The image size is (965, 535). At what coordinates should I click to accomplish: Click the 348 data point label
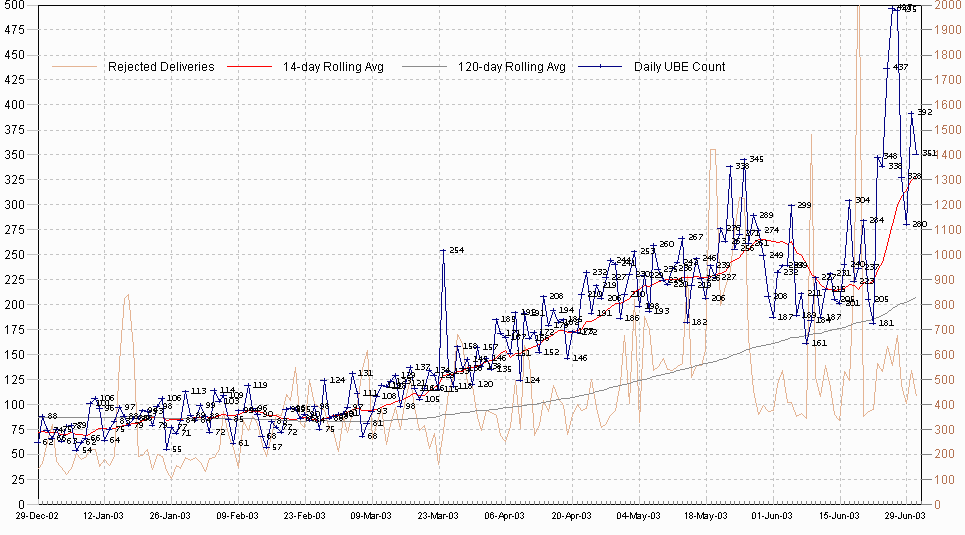click(x=890, y=156)
